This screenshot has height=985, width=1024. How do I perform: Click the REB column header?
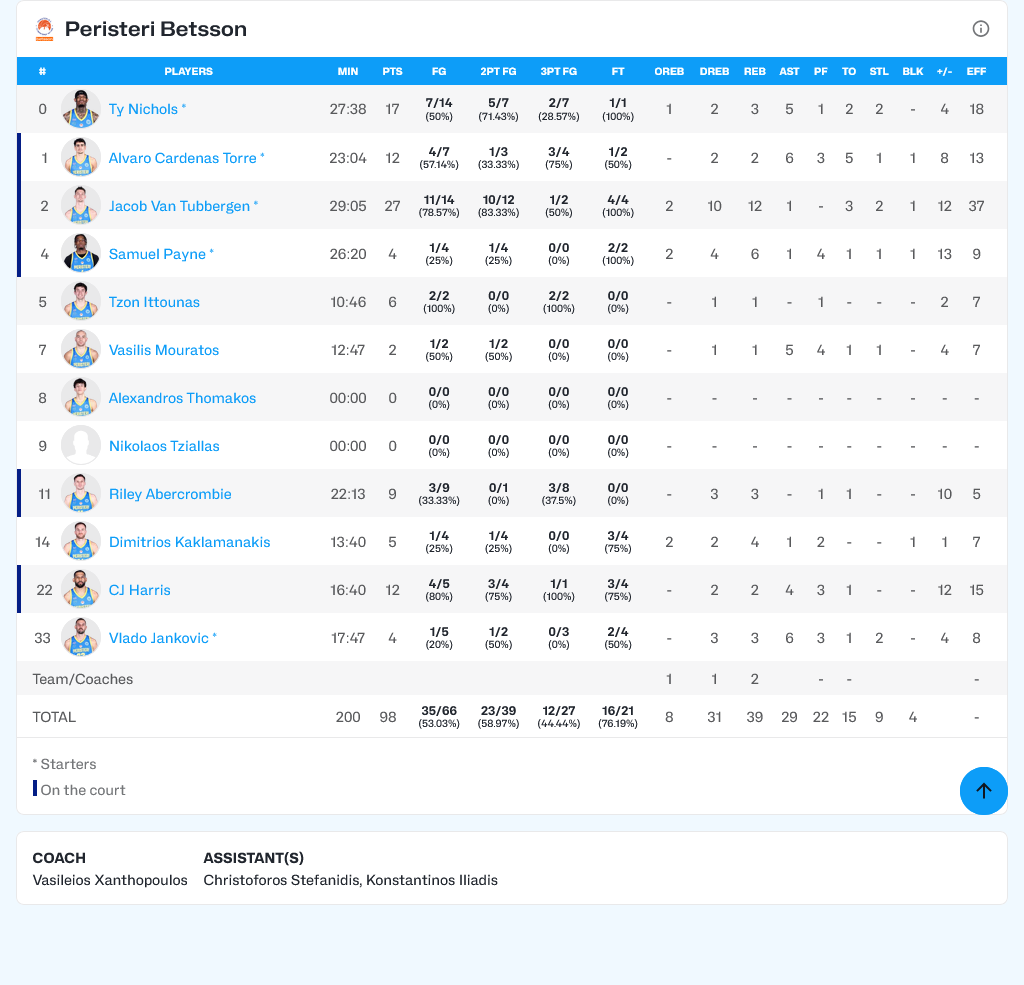(754, 71)
